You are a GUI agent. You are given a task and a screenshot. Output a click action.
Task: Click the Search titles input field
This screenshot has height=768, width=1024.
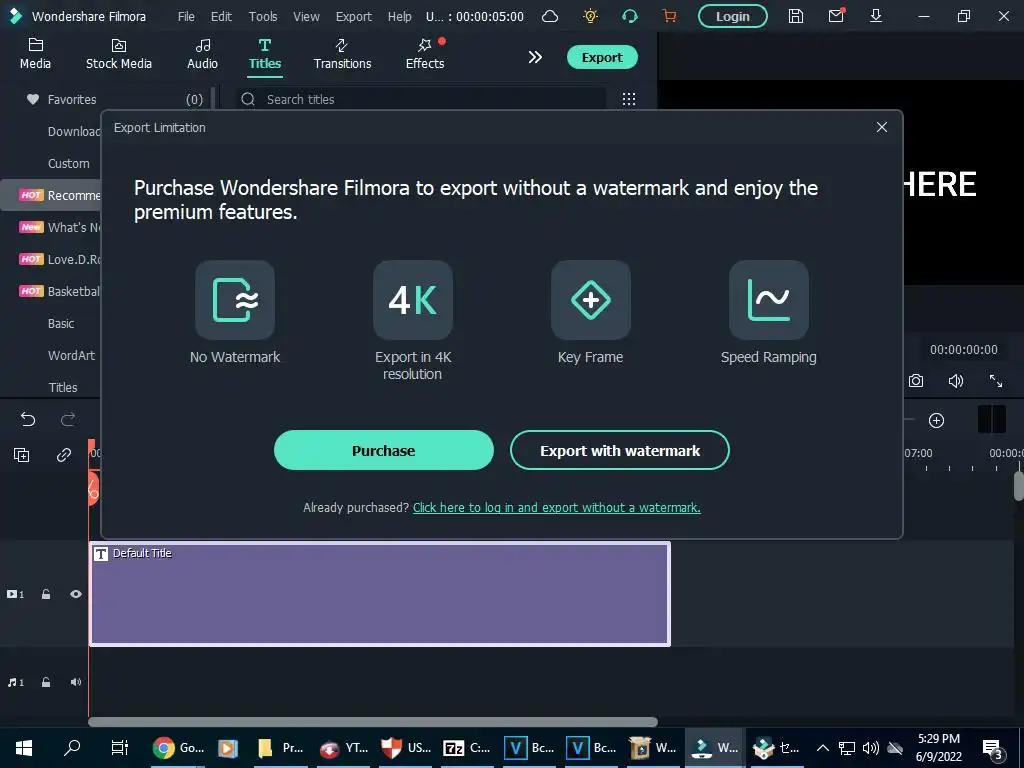[420, 99]
